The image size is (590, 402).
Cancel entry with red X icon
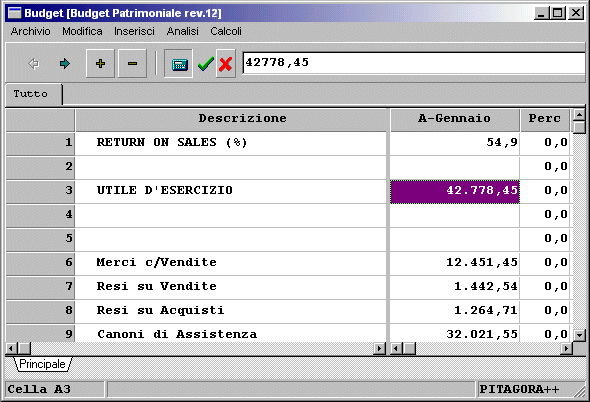click(x=225, y=64)
